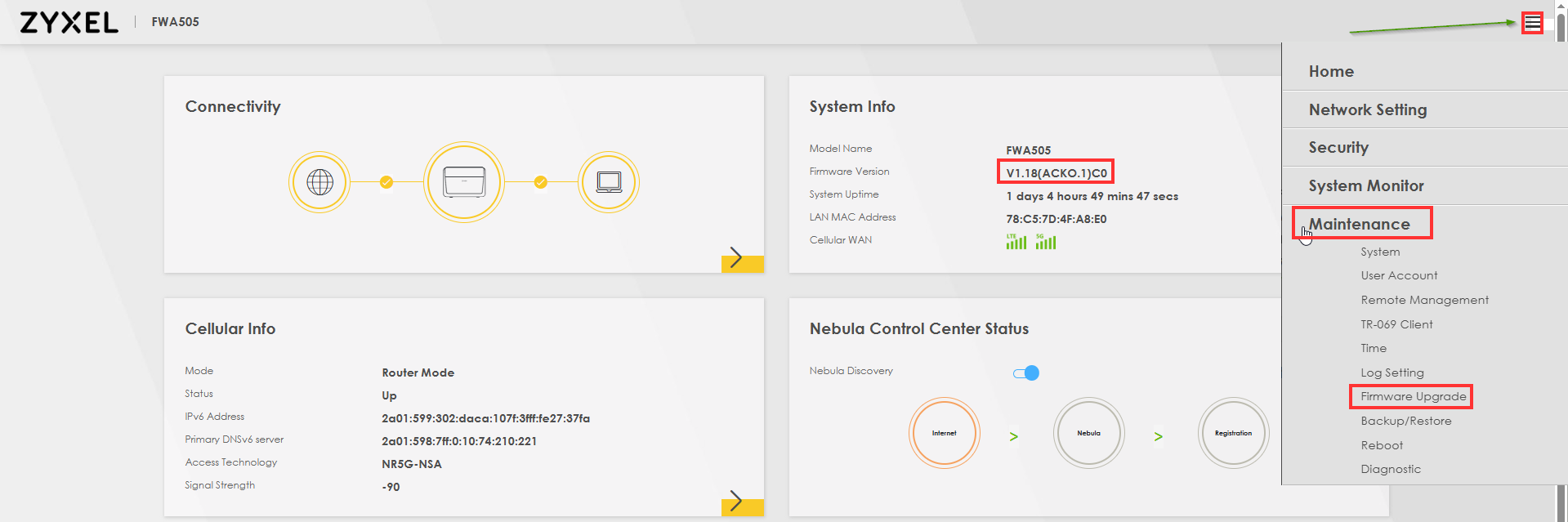The width and height of the screenshot is (1568, 522).
Task: Click the Access Technology label
Action: click(x=231, y=462)
